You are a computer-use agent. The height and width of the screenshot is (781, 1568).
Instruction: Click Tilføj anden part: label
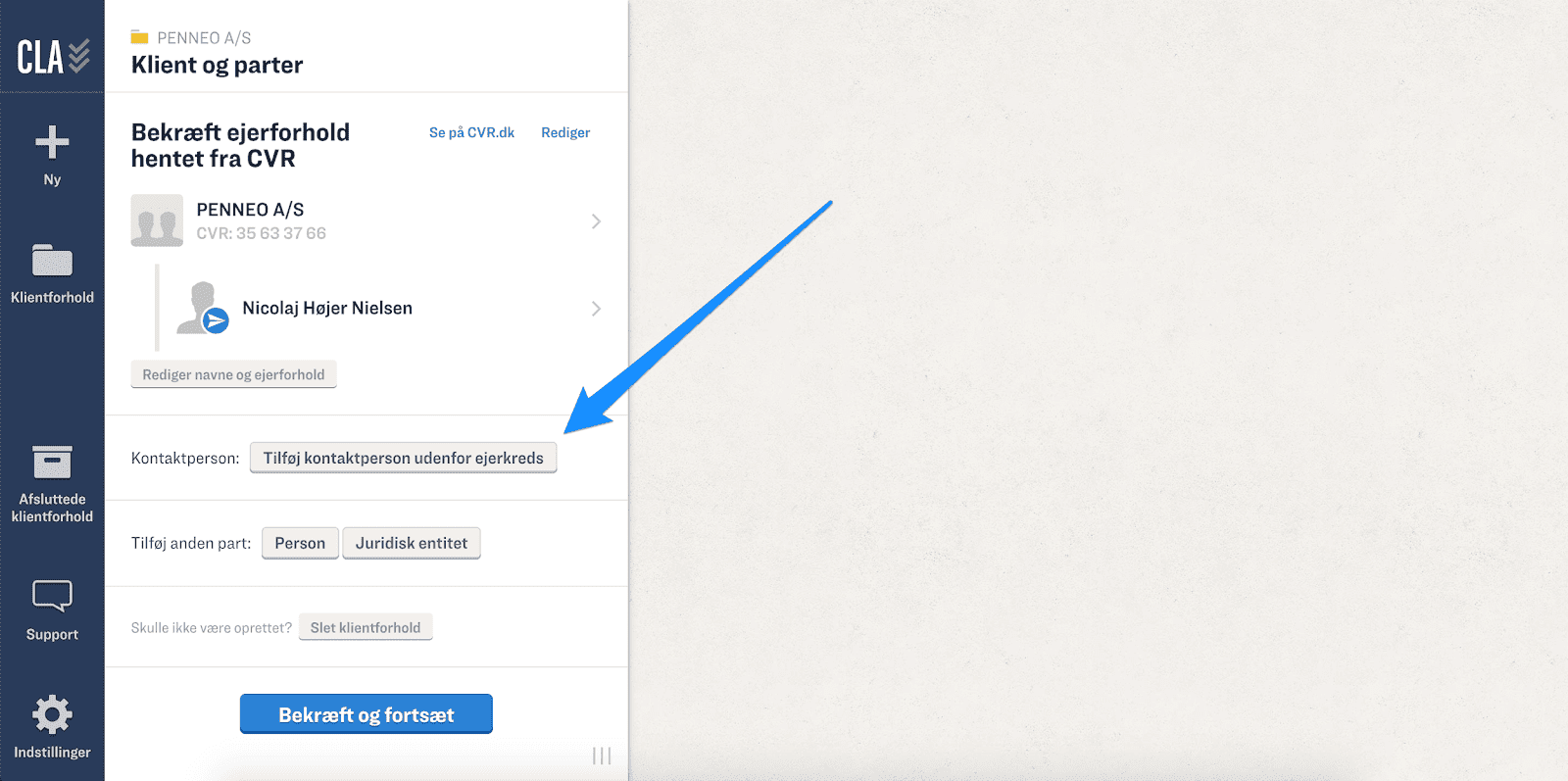(191, 543)
